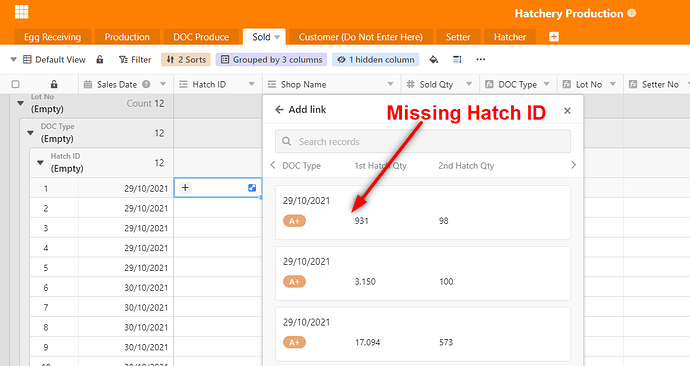This screenshot has height=366, width=690.
Task: Click the Hatchery Production base title
Action: point(569,13)
